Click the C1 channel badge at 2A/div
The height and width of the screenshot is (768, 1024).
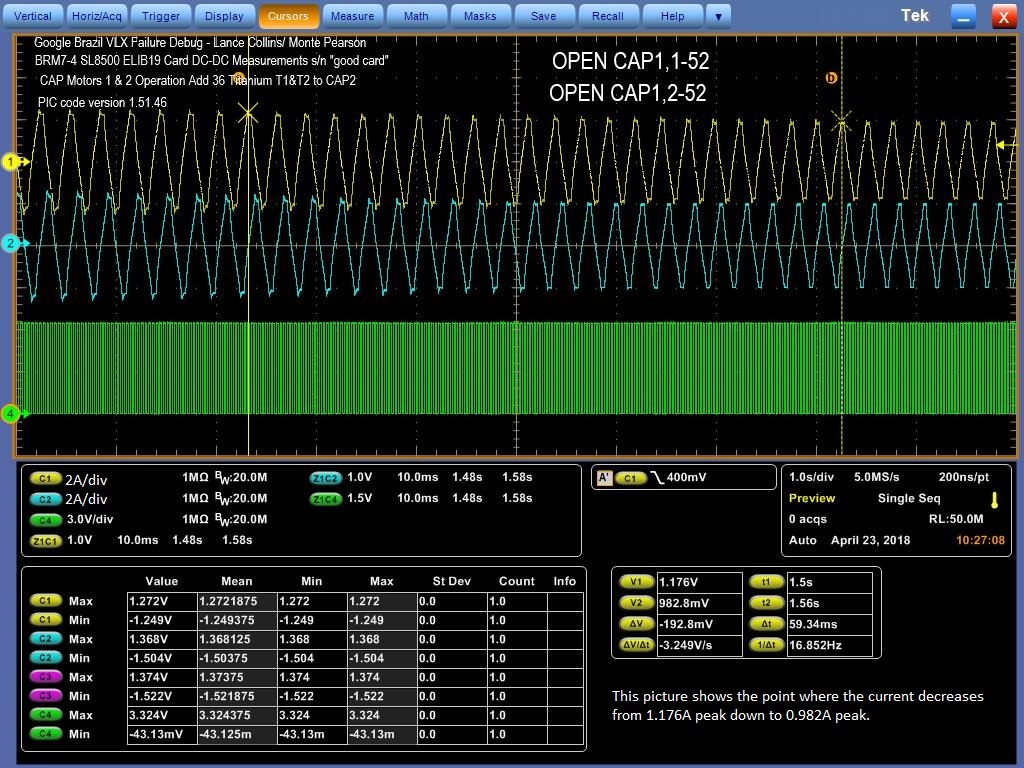pyautogui.click(x=45, y=478)
